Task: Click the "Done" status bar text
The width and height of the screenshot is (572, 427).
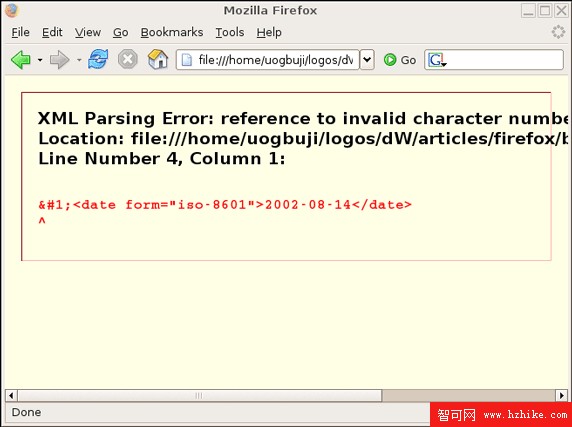Action: click(26, 412)
